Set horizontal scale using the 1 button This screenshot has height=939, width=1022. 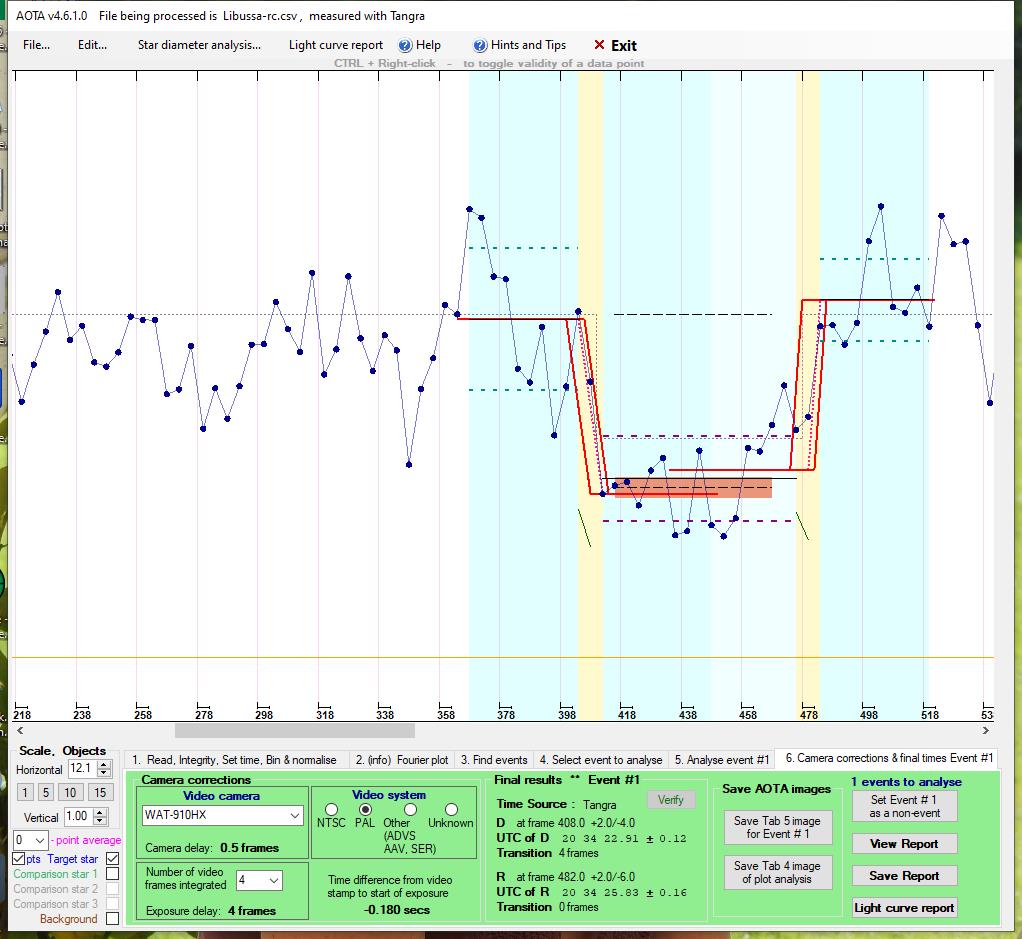pyautogui.click(x=25, y=792)
